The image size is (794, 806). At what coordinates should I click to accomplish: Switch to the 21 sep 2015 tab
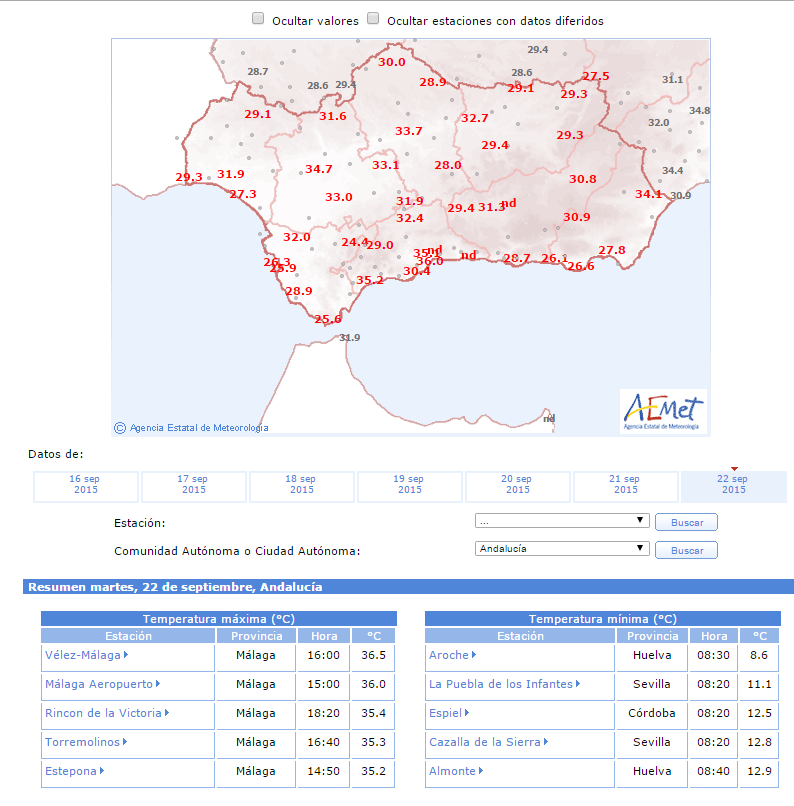click(x=626, y=486)
